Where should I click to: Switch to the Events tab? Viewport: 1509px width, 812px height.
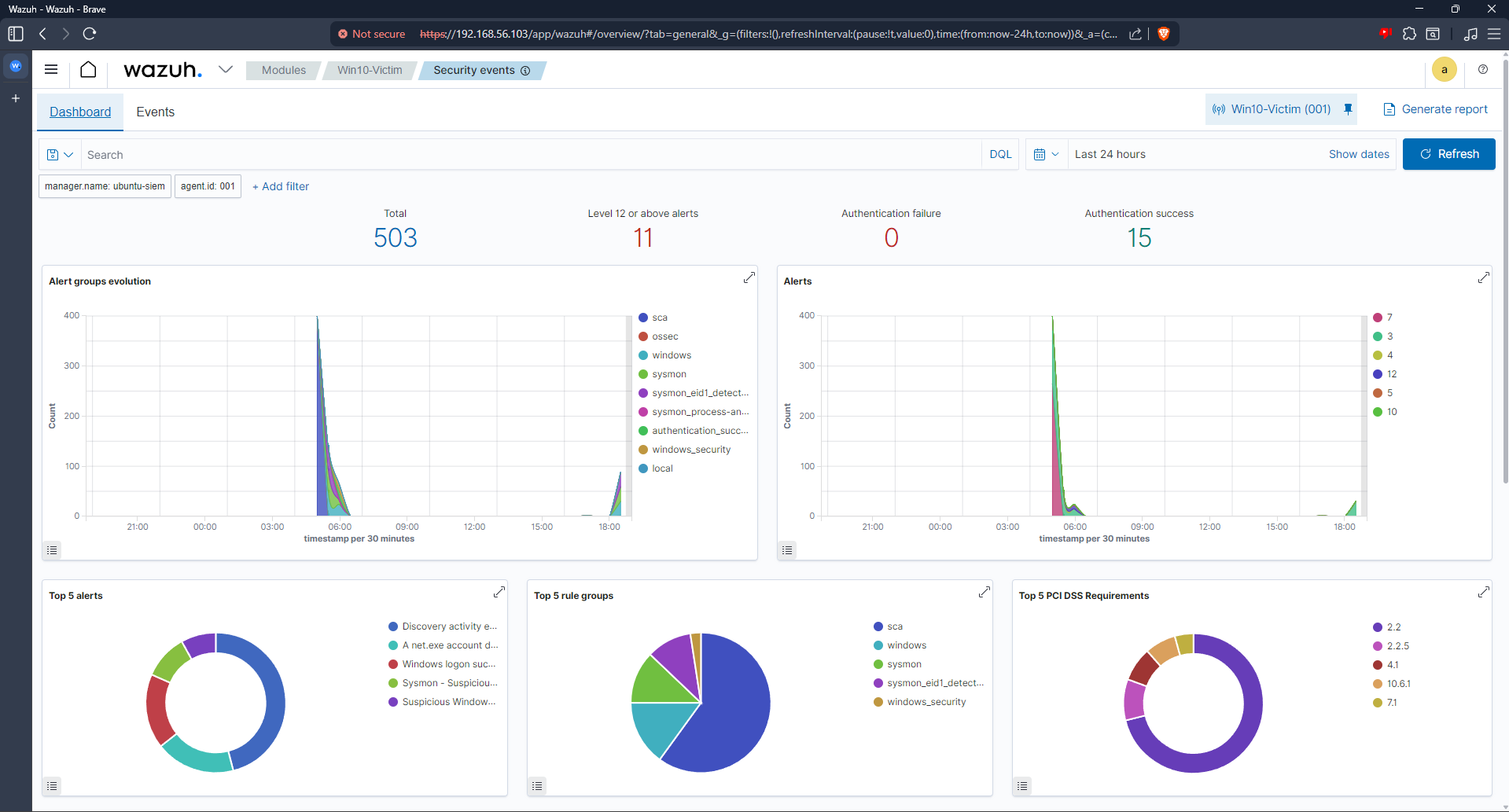point(156,112)
